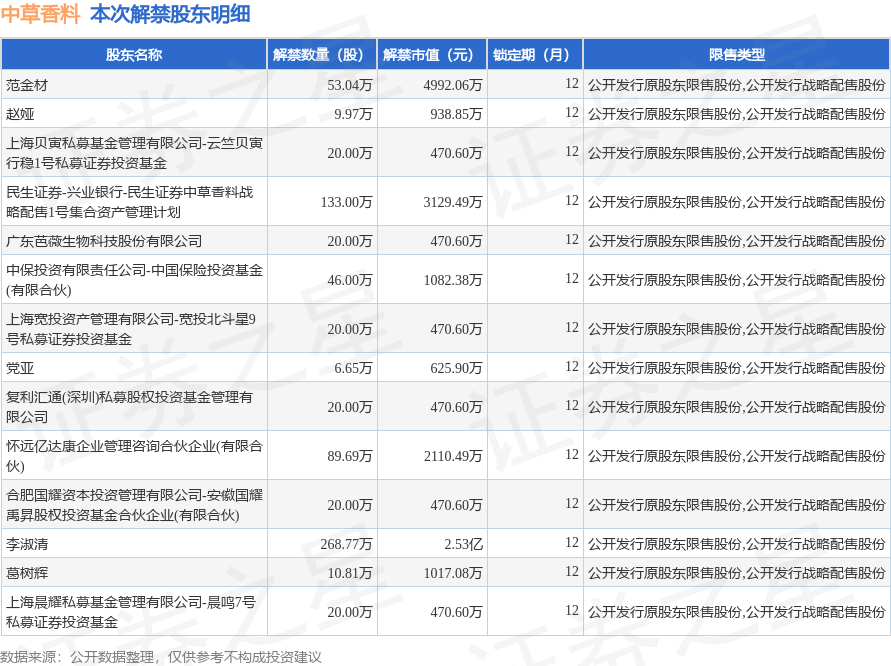The width and height of the screenshot is (891, 666).
Task: Click the 本次解禁股东明细 heading
Action: tap(170, 14)
